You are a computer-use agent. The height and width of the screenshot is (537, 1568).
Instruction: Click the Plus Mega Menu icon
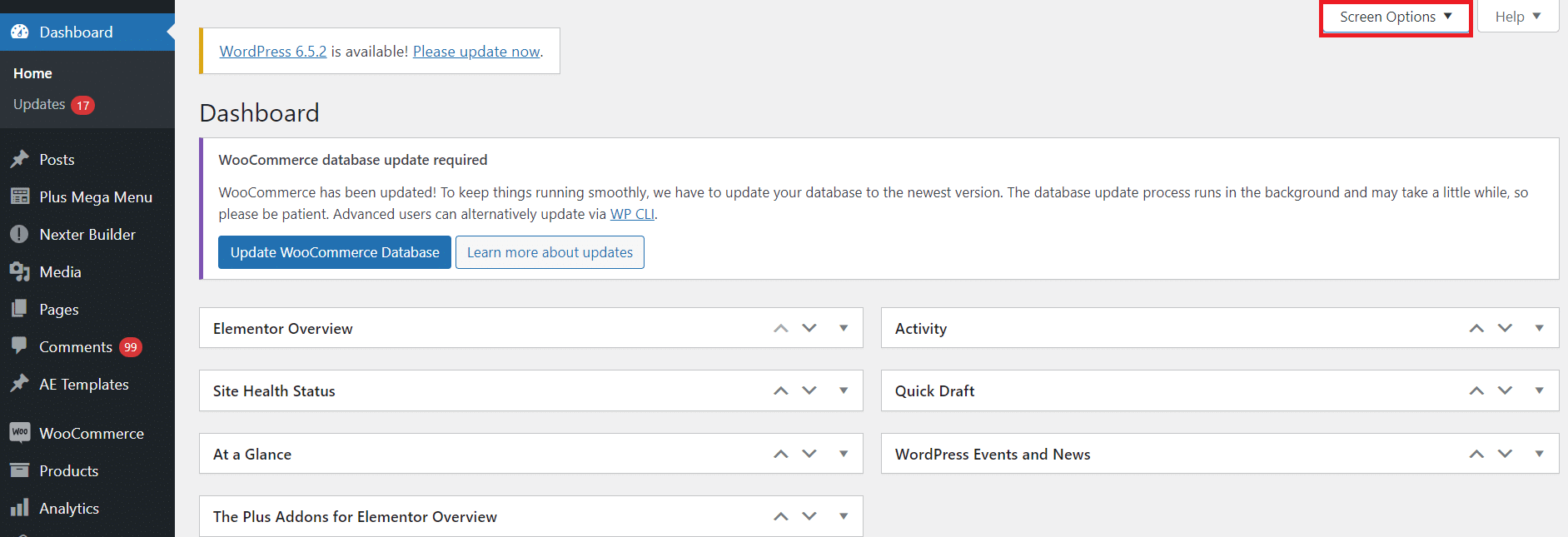(x=20, y=196)
